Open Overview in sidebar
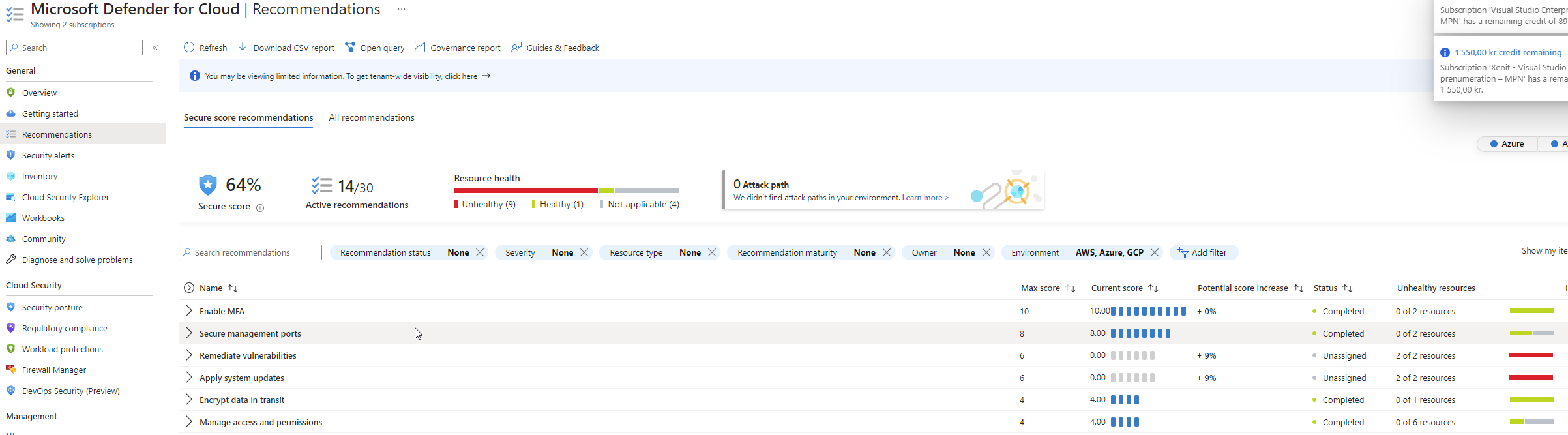The height and width of the screenshot is (435, 1568). (39, 93)
